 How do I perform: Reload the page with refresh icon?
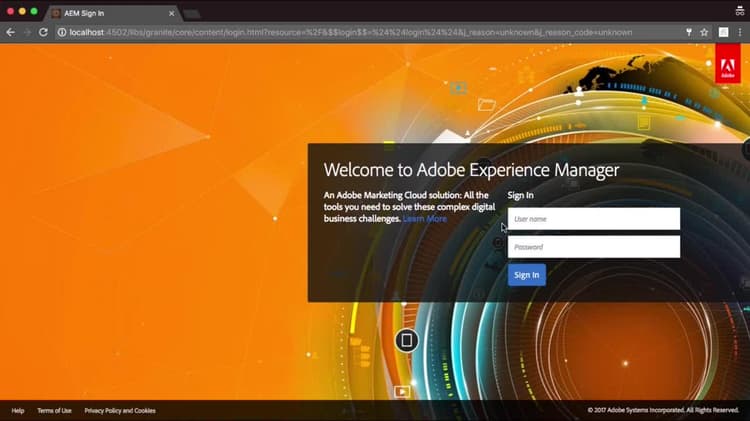(43, 32)
